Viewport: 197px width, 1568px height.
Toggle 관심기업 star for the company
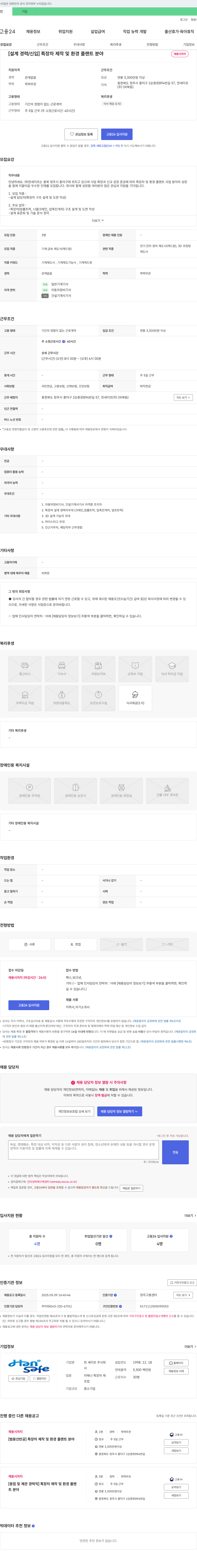(18, 1379)
